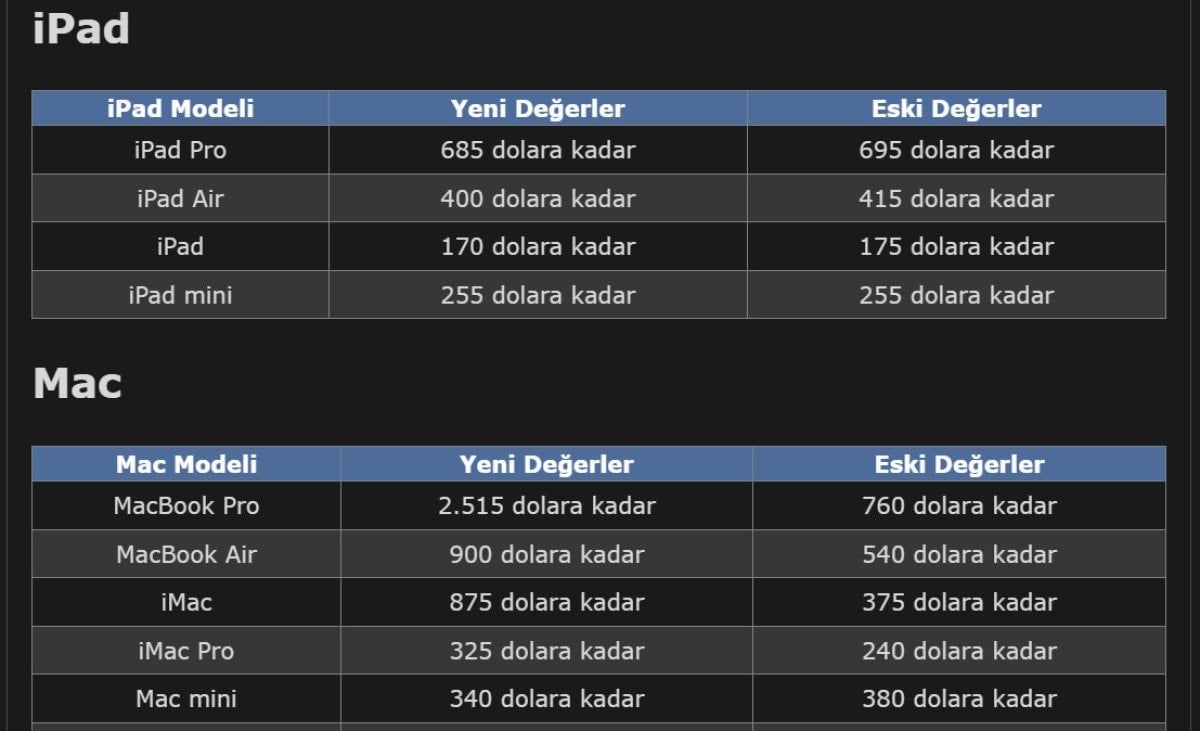
Task: Select the "415 dolara kadar" old value
Action: click(956, 198)
